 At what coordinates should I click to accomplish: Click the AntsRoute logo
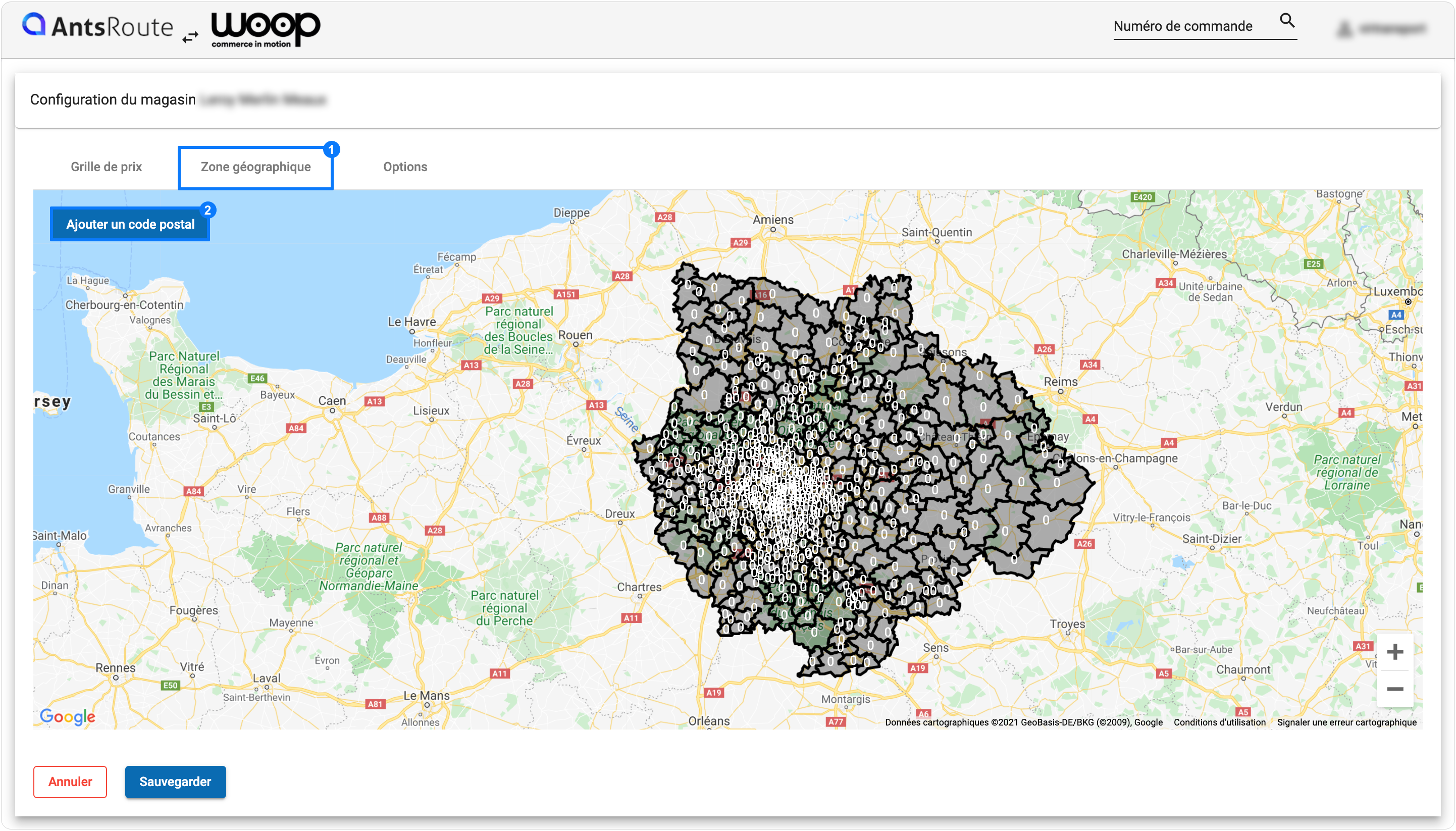(x=97, y=26)
